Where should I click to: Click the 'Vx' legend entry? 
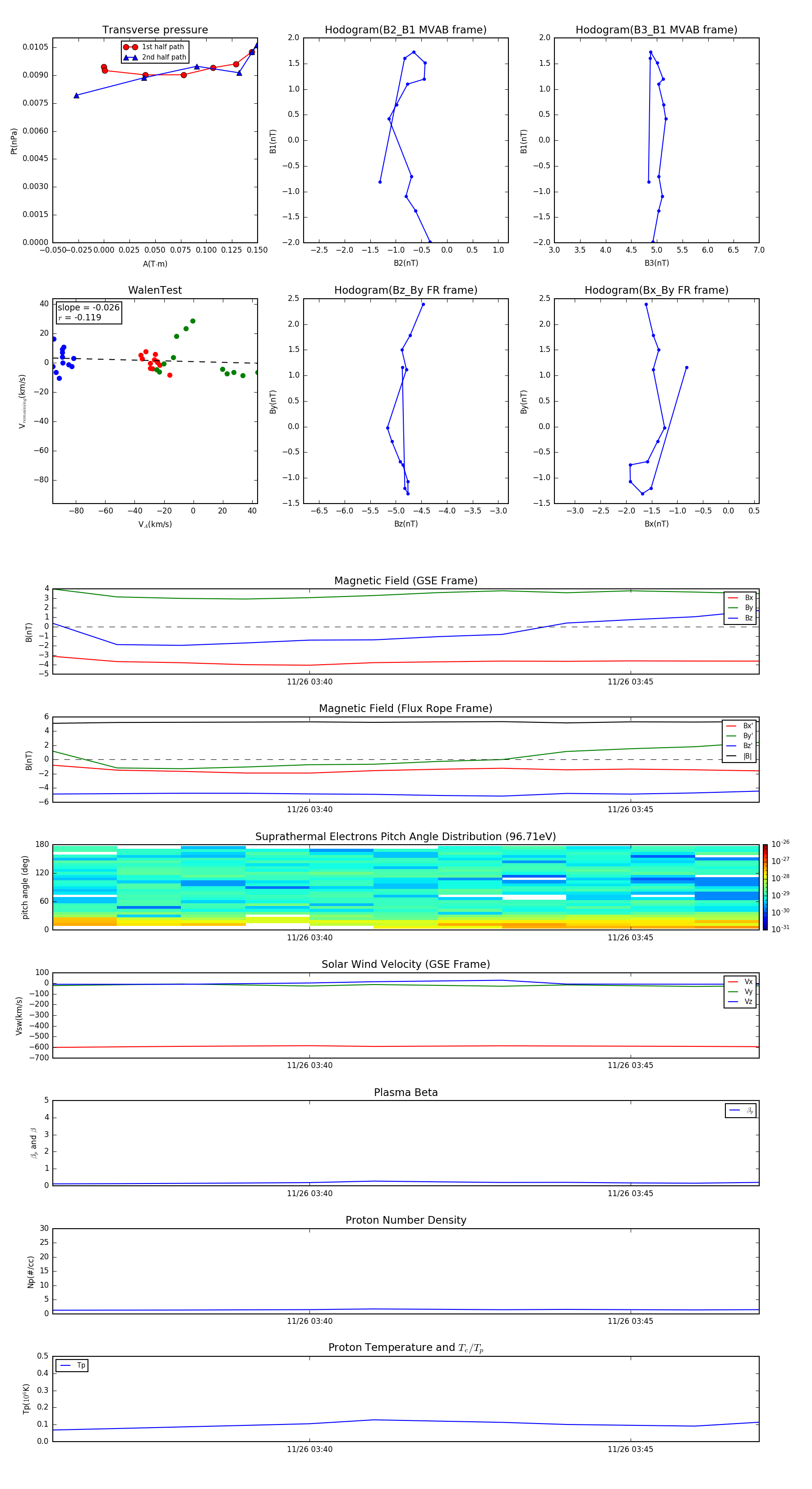(740, 981)
